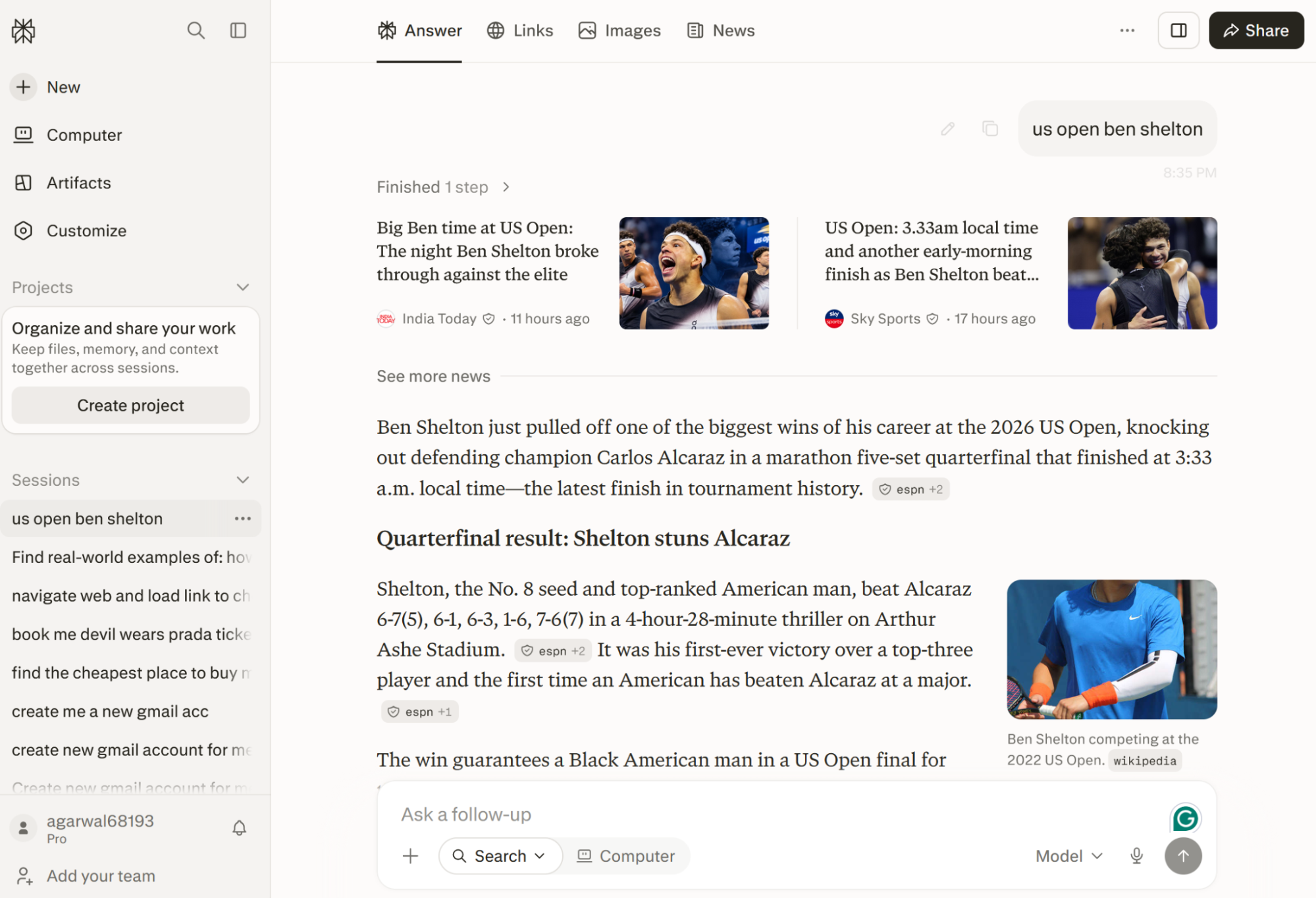Expand the 'Finished 1 step' details
1316x898 pixels.
pyautogui.click(x=443, y=188)
